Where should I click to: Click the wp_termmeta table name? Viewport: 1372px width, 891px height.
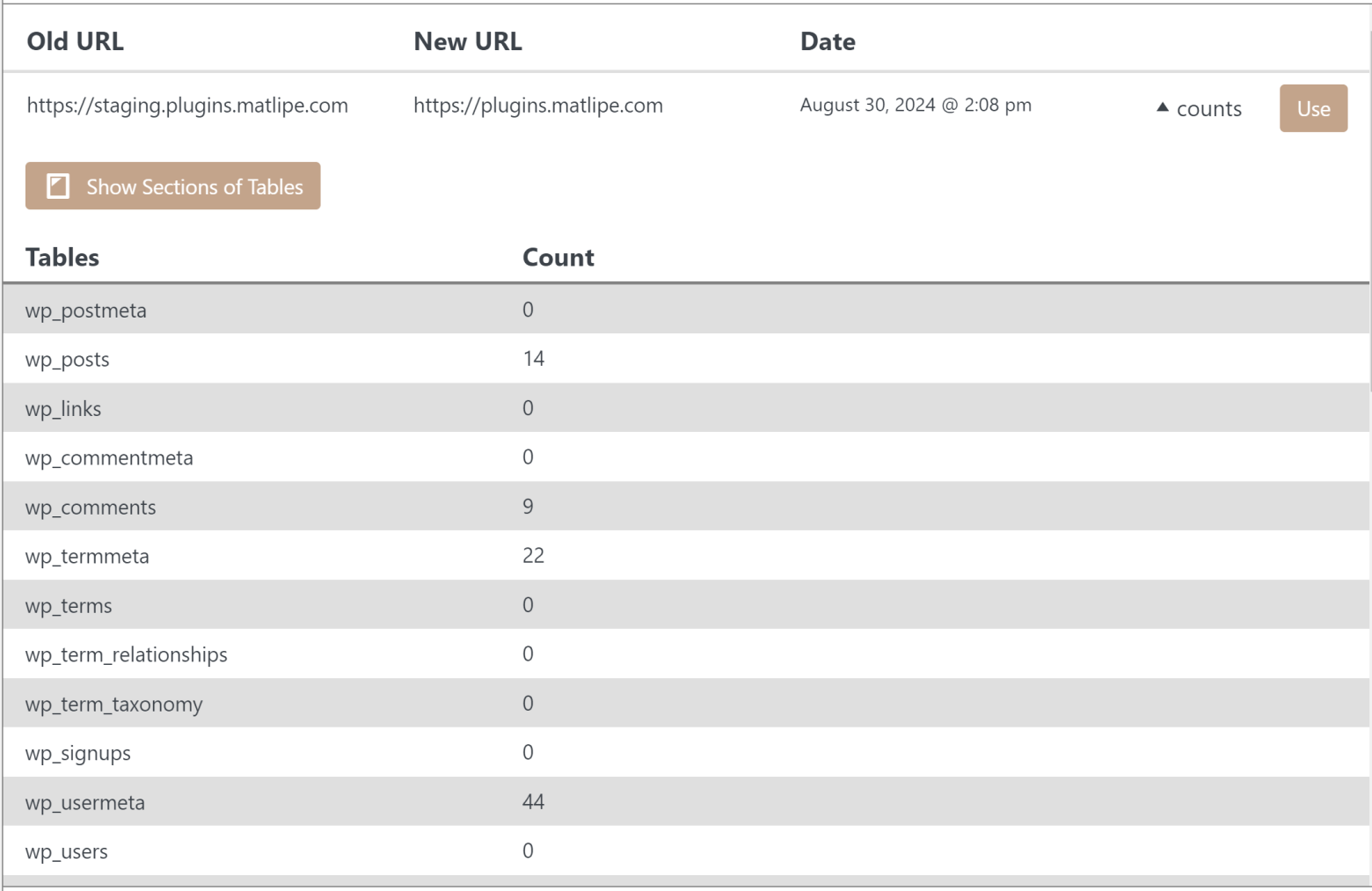(x=87, y=557)
